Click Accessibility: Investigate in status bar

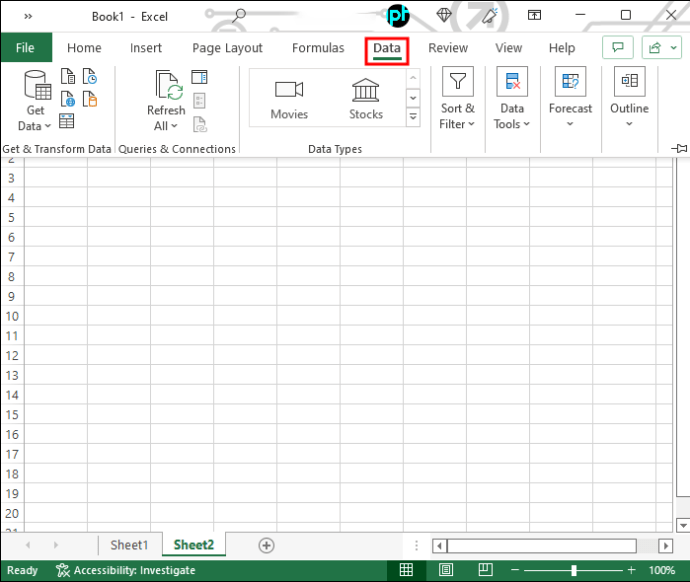click(x=125, y=570)
